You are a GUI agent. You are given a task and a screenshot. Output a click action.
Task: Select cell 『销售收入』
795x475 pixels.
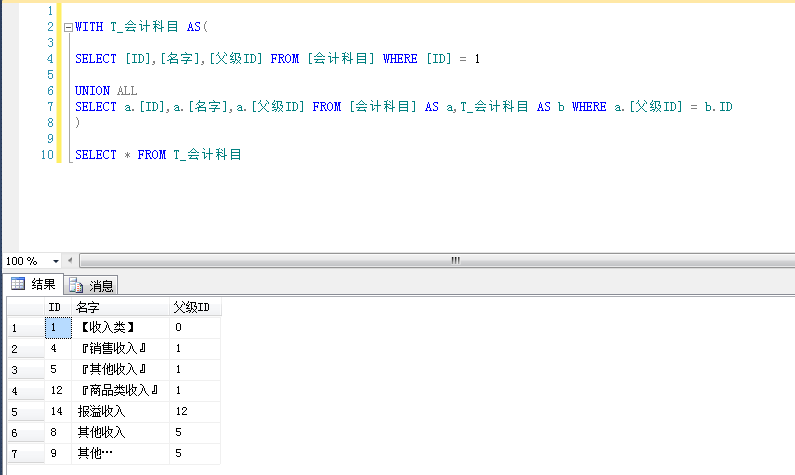120,348
